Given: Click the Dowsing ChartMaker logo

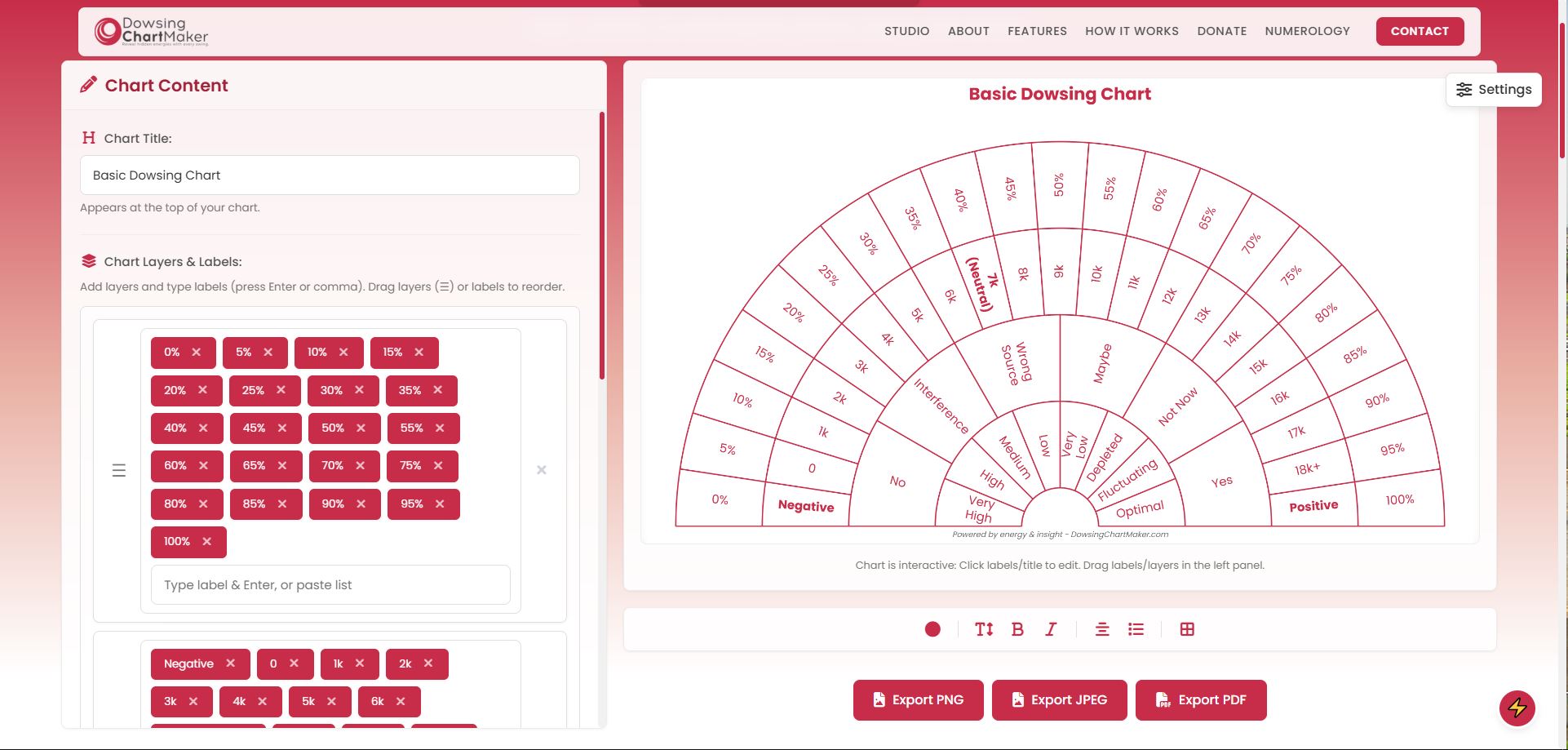Looking at the screenshot, I should pos(151,31).
